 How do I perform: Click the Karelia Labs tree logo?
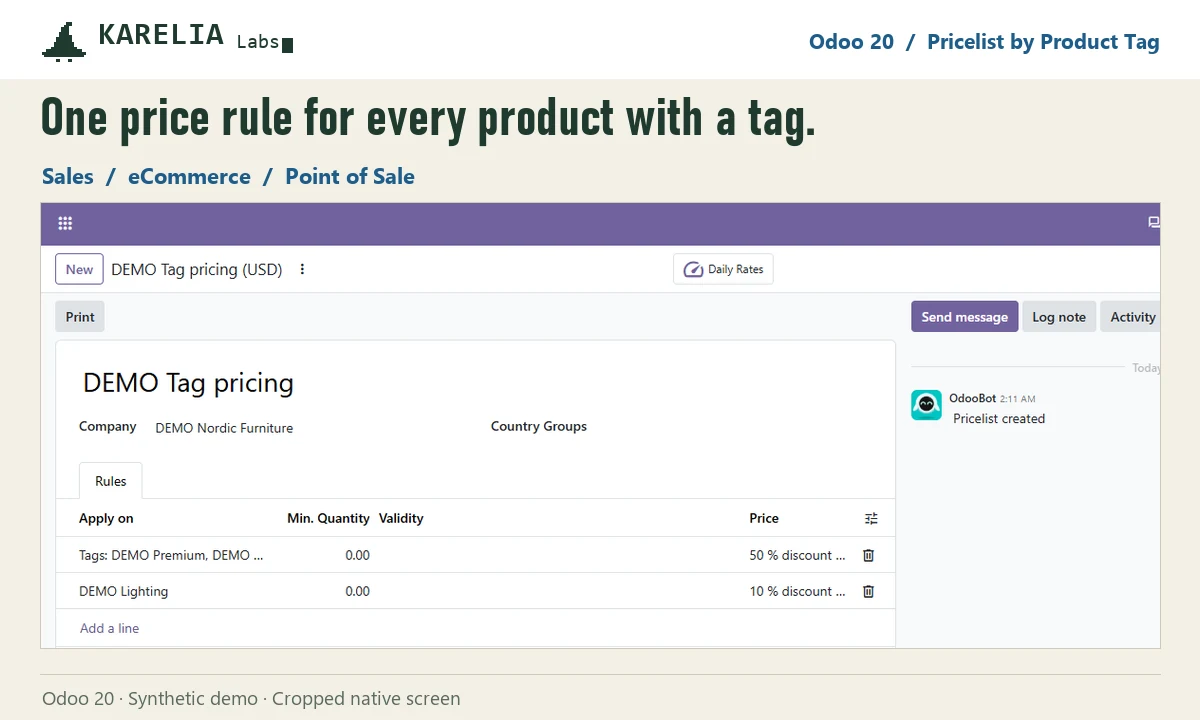pos(64,42)
